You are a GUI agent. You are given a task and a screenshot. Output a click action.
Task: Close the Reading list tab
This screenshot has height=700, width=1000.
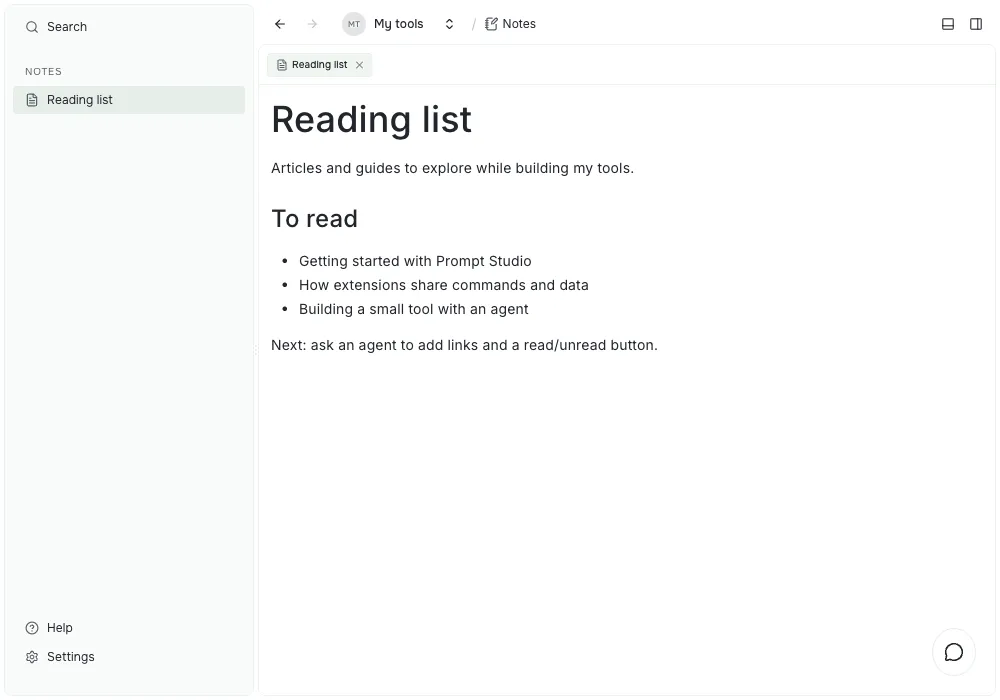click(x=360, y=65)
